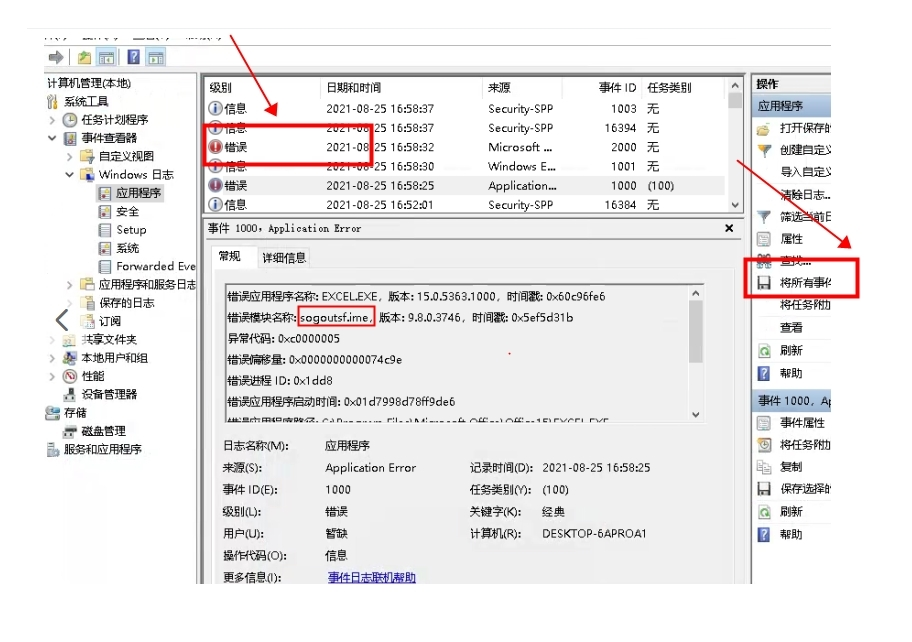The image size is (912, 642).
Task: Click 清除日志 in actions pane
Action: [806, 195]
